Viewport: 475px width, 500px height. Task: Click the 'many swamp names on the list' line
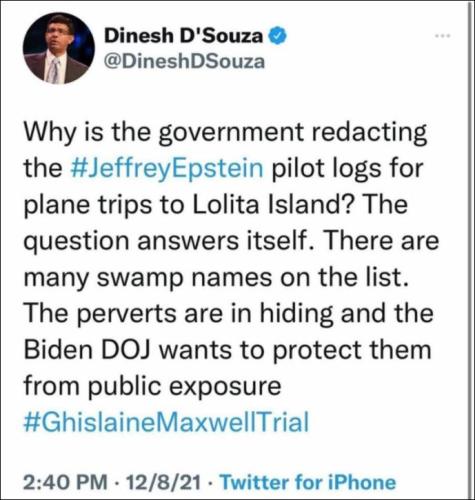216,278
